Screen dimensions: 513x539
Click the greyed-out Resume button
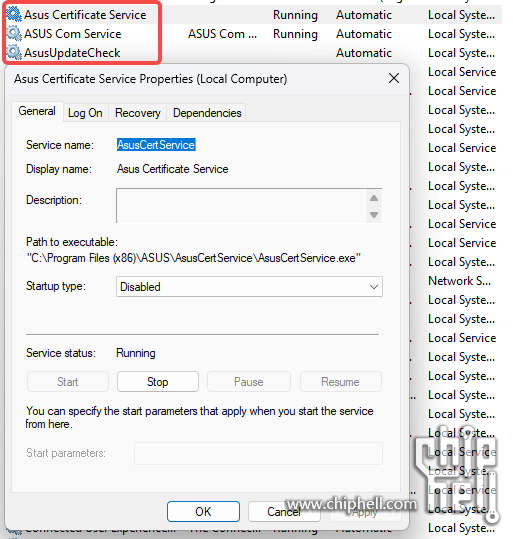pos(340,382)
